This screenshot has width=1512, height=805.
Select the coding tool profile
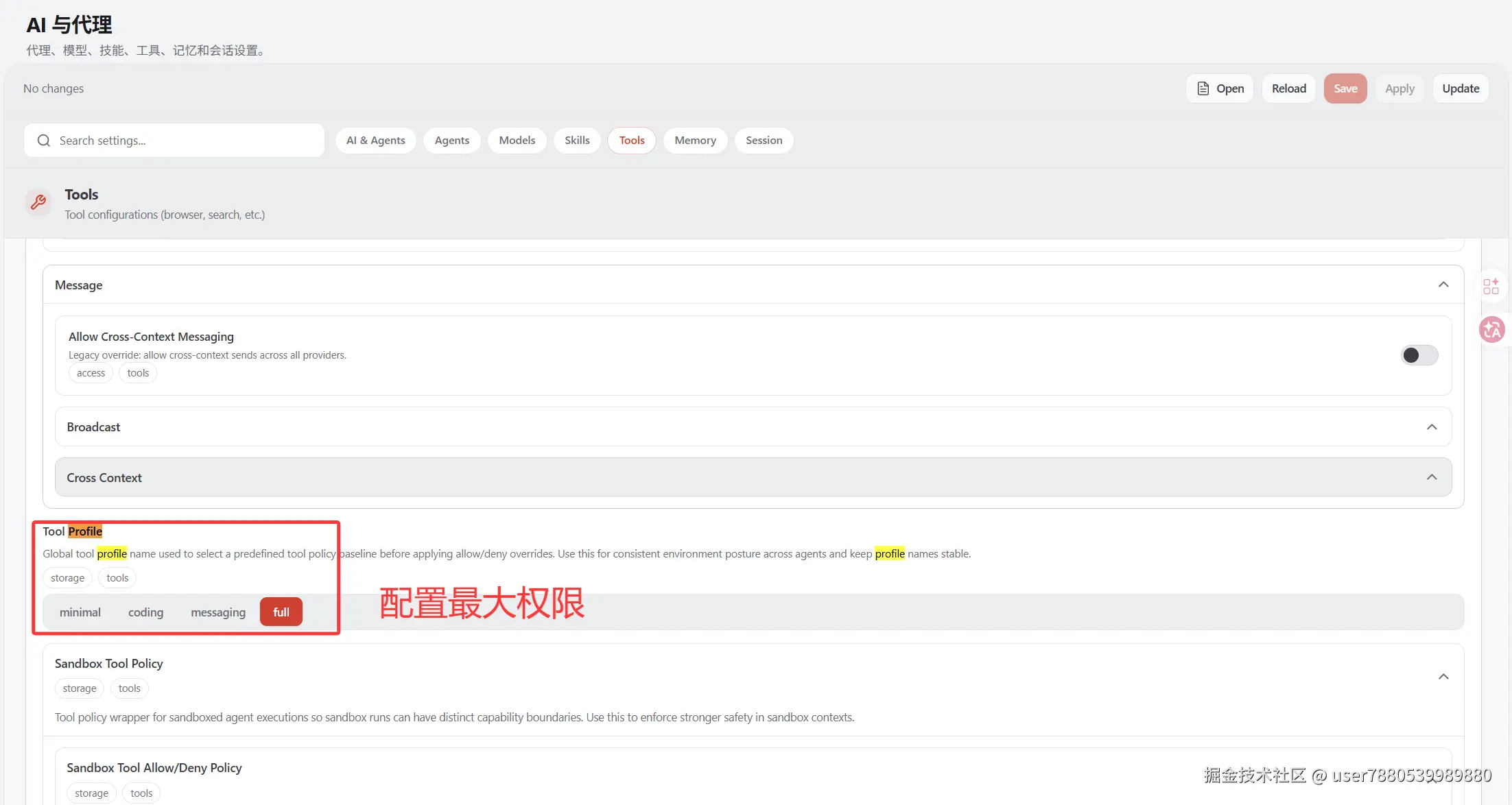(x=145, y=612)
